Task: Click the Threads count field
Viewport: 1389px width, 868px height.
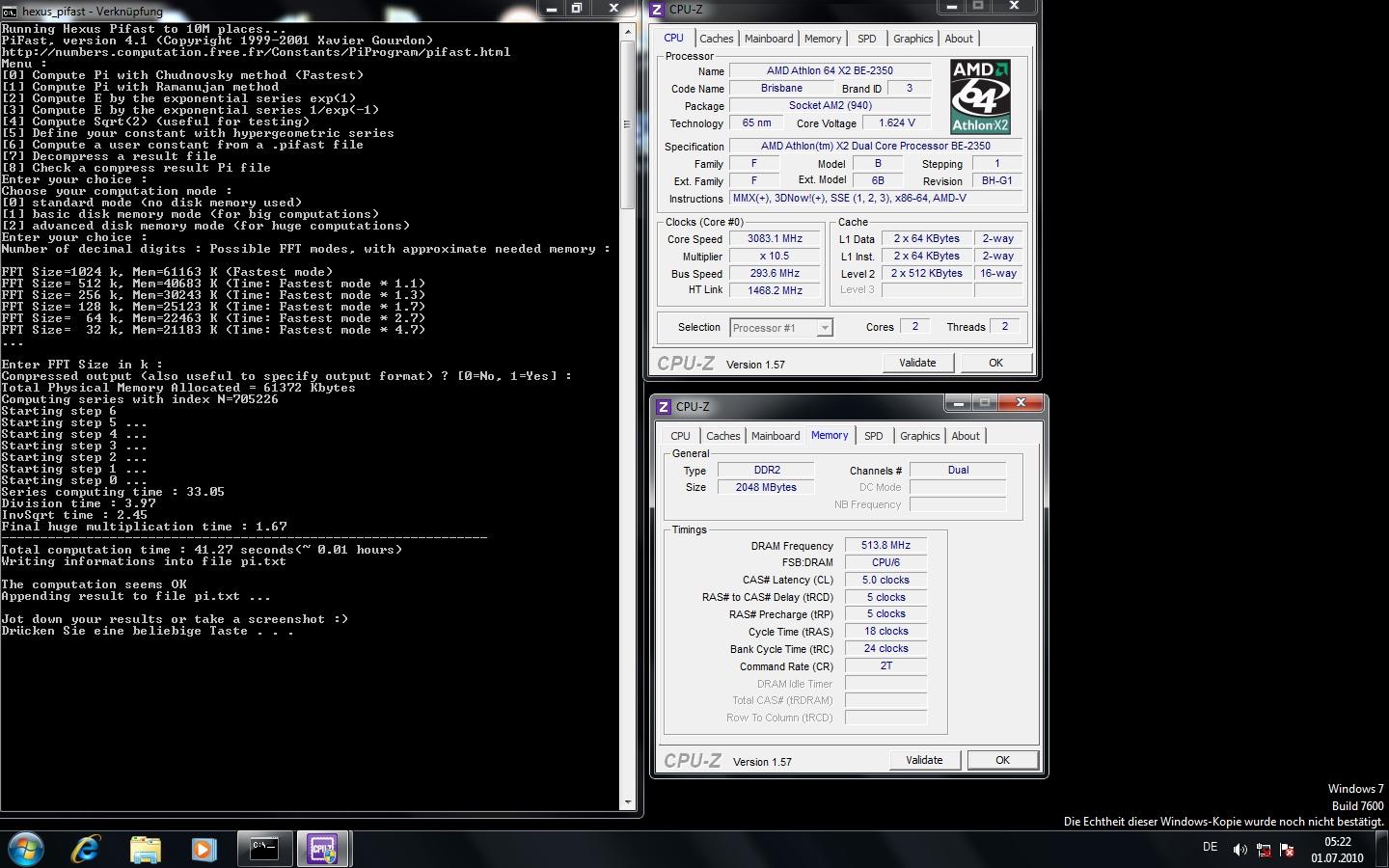Action: click(1004, 326)
